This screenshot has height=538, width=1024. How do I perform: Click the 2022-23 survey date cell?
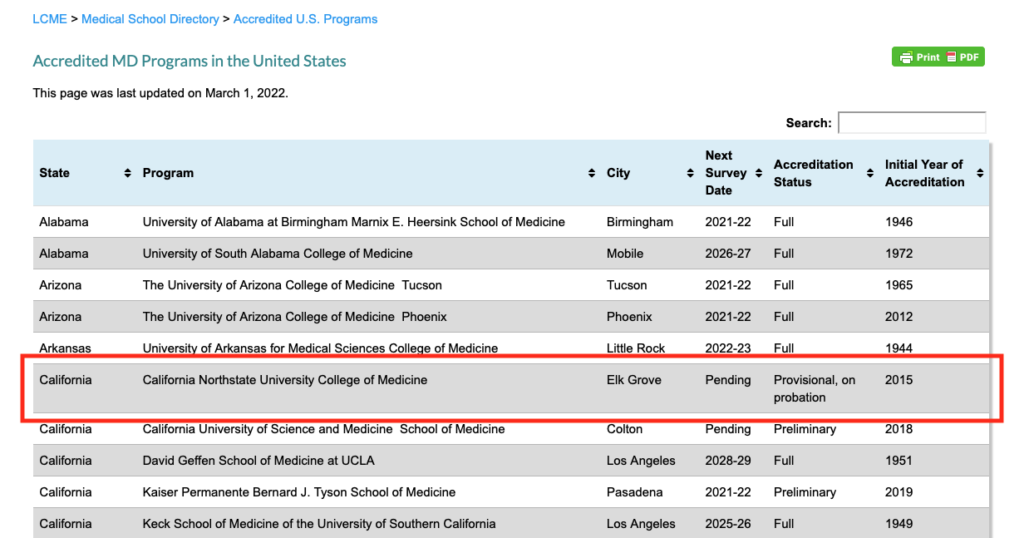[x=728, y=348]
